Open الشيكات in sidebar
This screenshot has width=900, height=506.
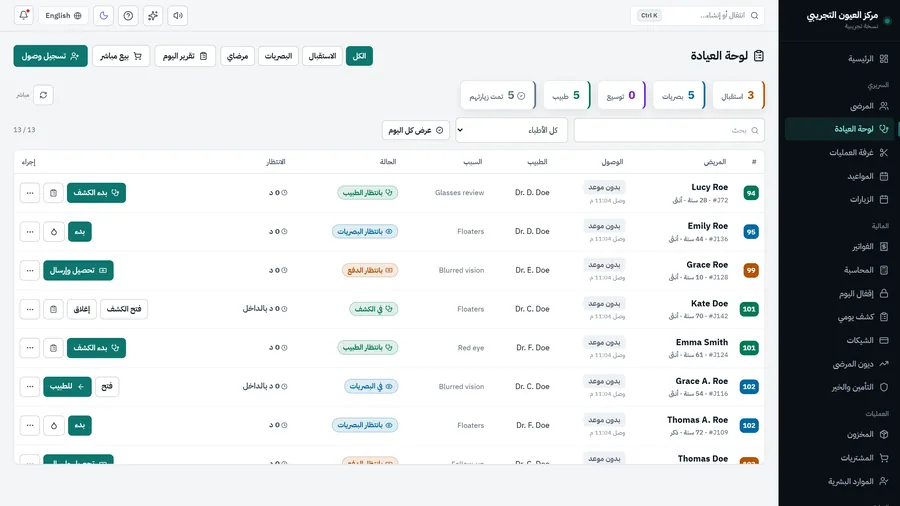(x=840, y=340)
